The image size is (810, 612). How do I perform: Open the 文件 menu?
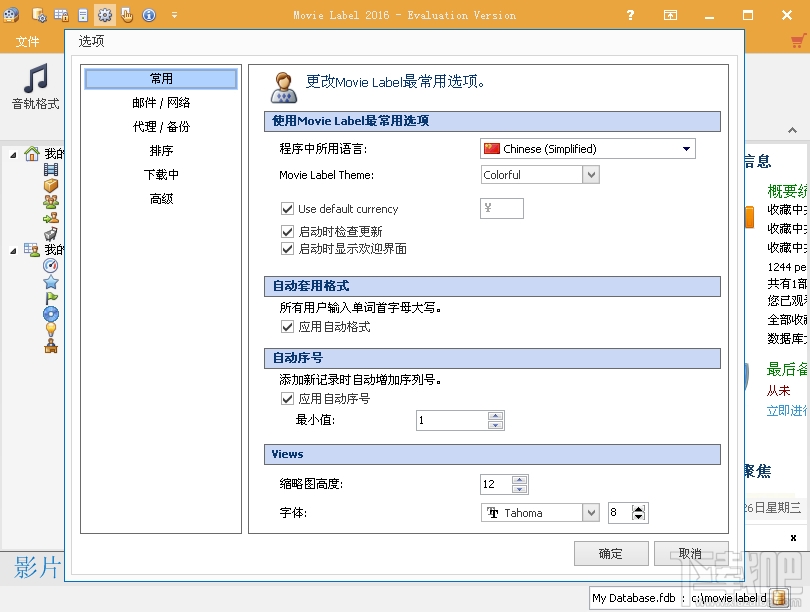click(28, 42)
